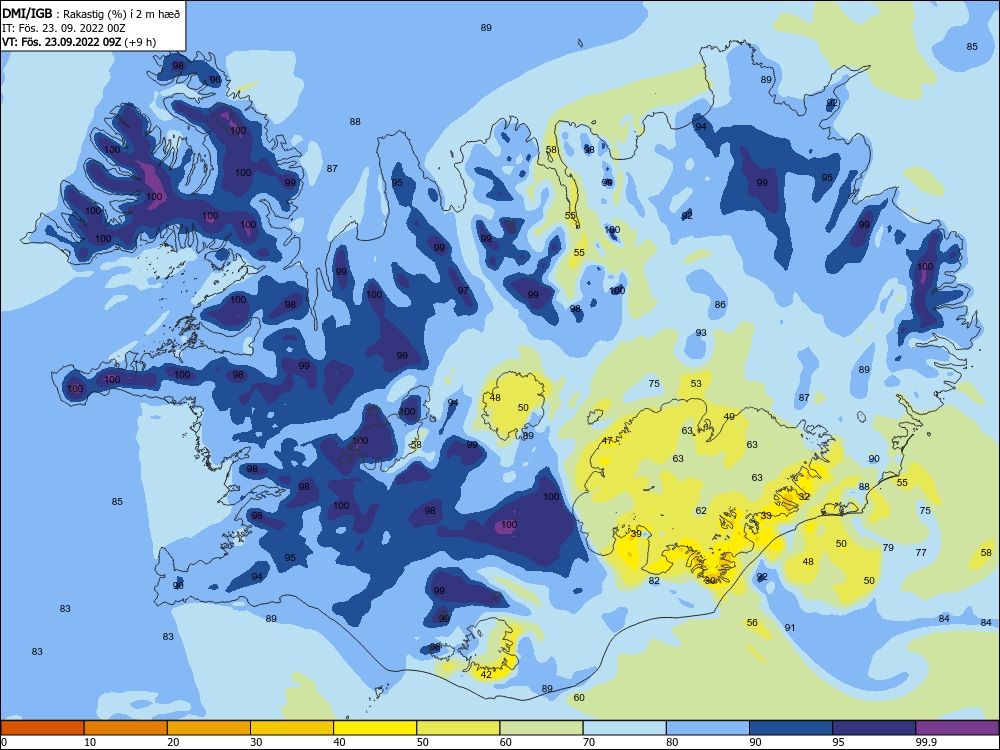Select the '70' legend scale label
Screen dimensions: 1000x750
pyautogui.click(x=589, y=742)
